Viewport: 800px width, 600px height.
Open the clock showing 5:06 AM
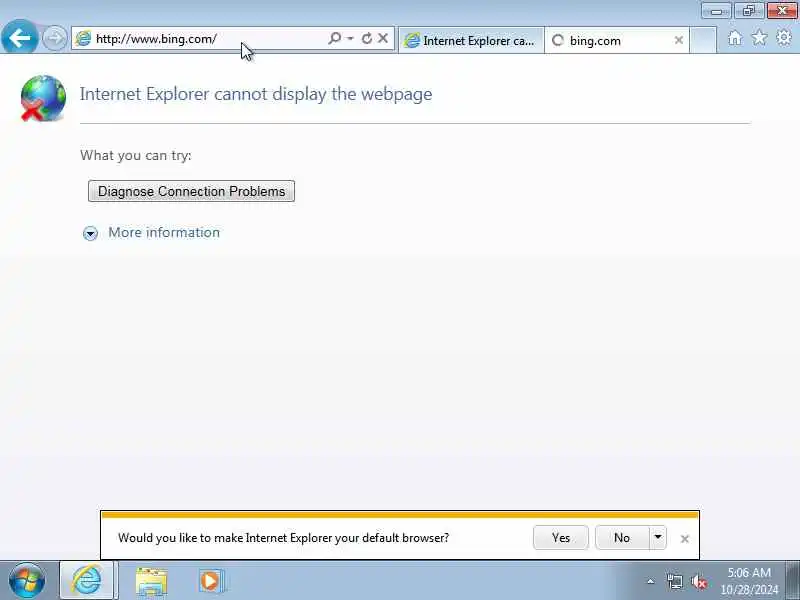749,581
